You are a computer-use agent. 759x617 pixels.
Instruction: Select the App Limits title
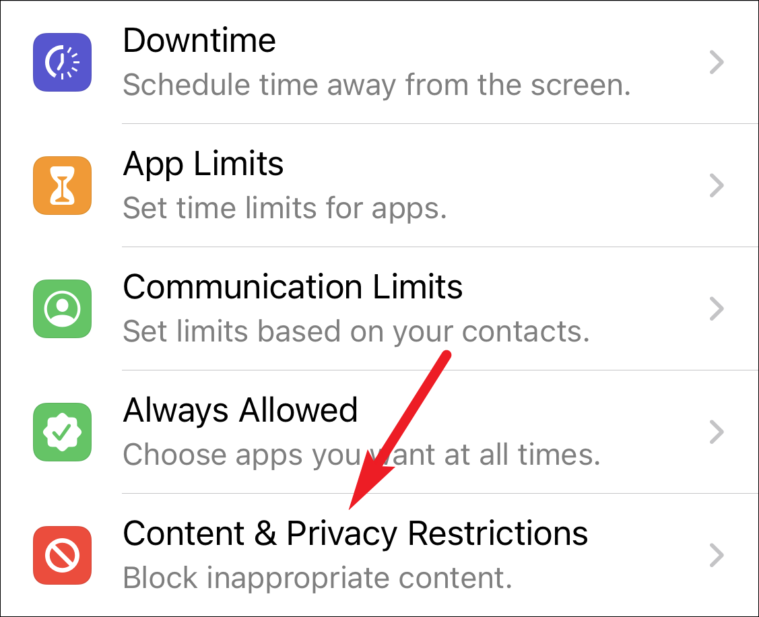[x=203, y=165]
